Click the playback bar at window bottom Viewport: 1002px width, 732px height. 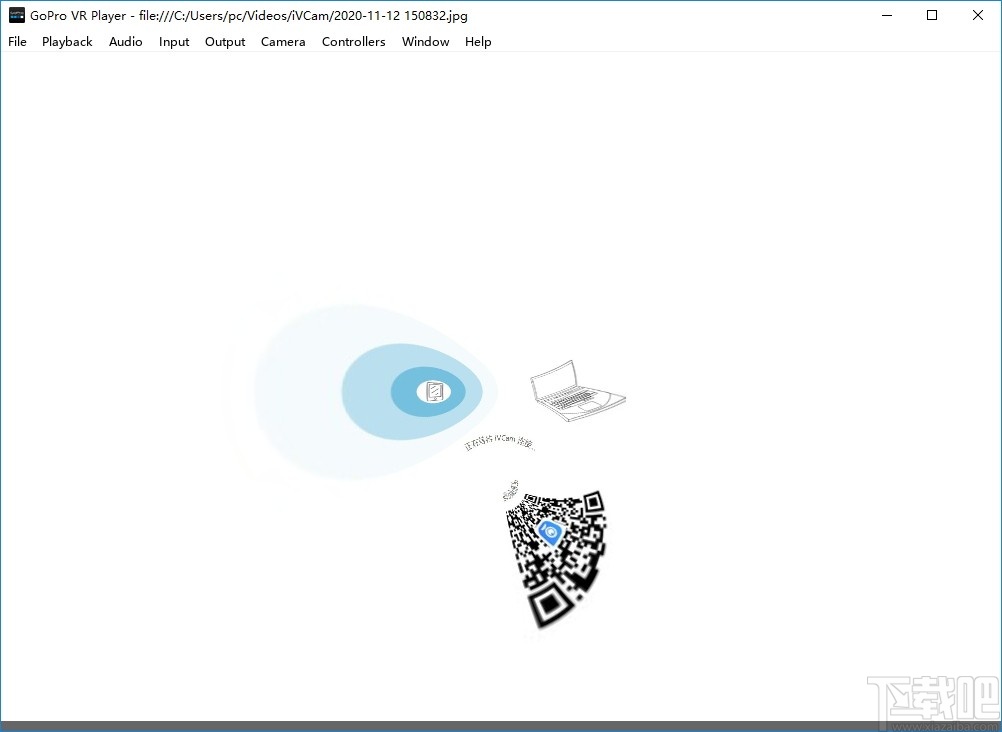coord(501,726)
